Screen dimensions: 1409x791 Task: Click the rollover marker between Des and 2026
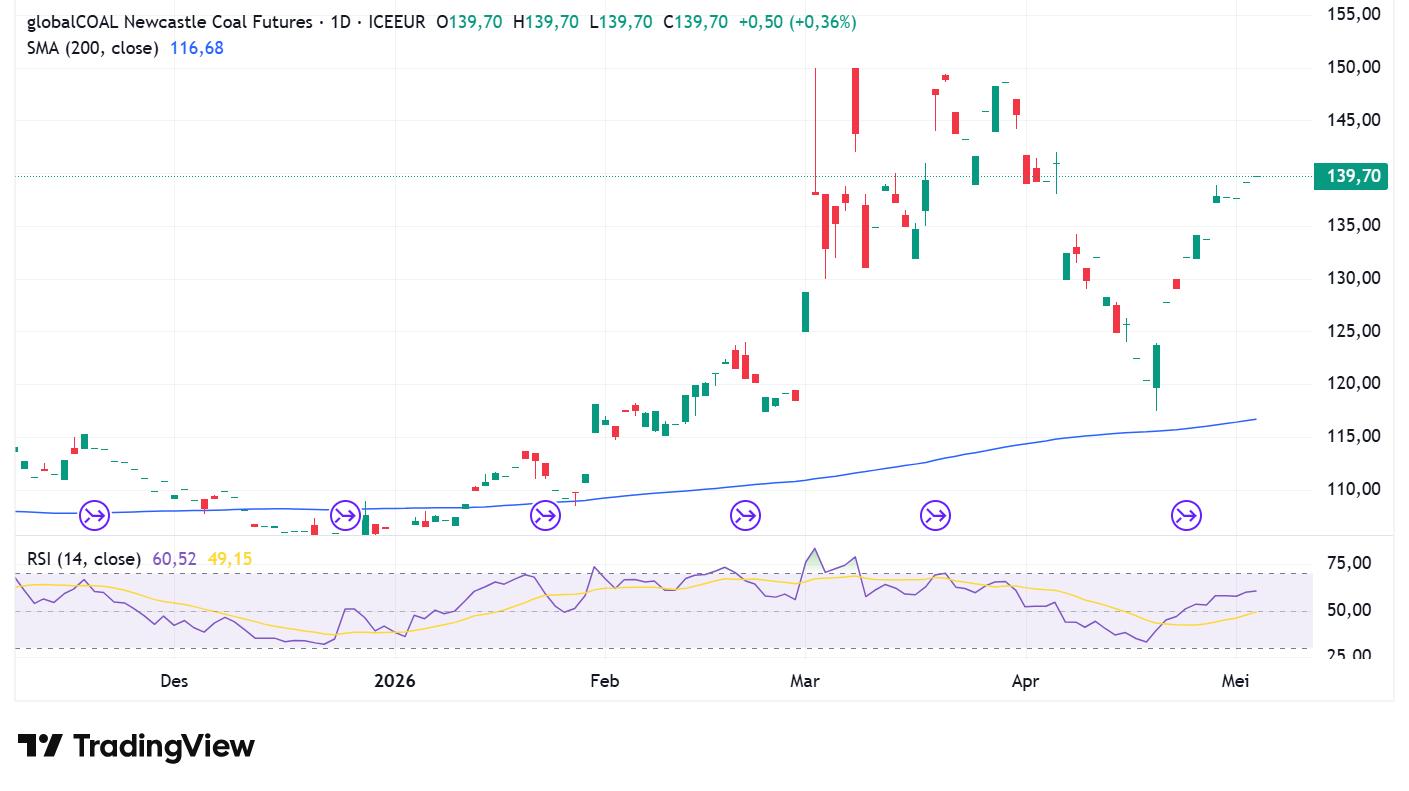point(345,516)
